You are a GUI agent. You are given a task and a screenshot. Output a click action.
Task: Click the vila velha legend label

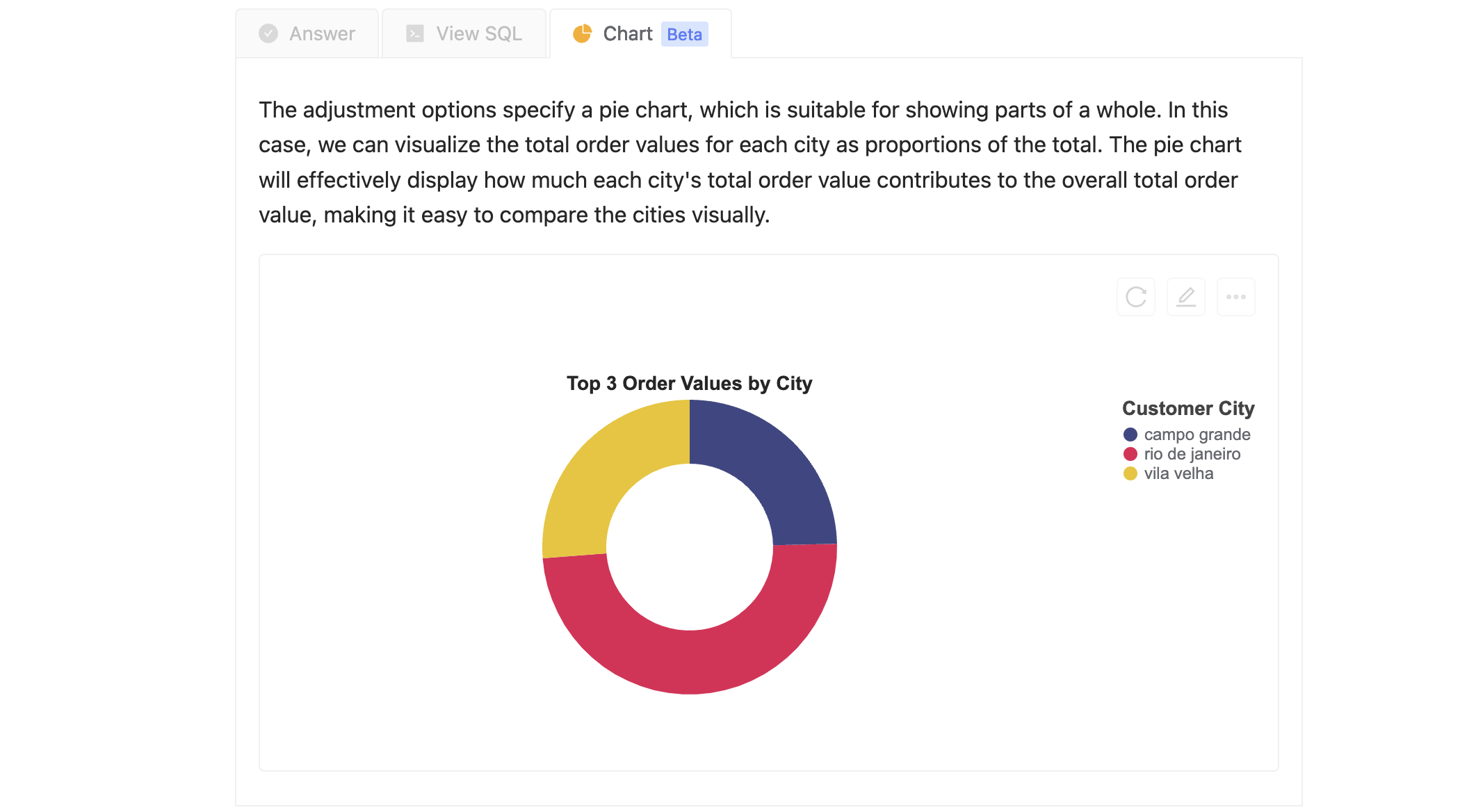click(x=1179, y=473)
